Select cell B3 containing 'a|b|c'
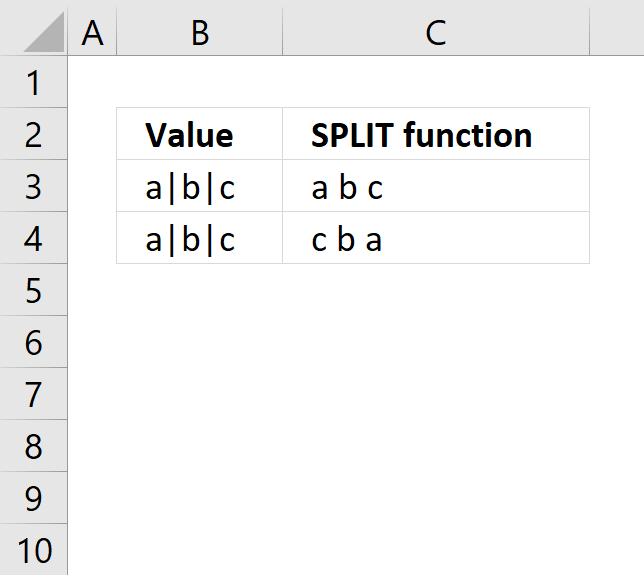644x575 pixels. point(200,186)
